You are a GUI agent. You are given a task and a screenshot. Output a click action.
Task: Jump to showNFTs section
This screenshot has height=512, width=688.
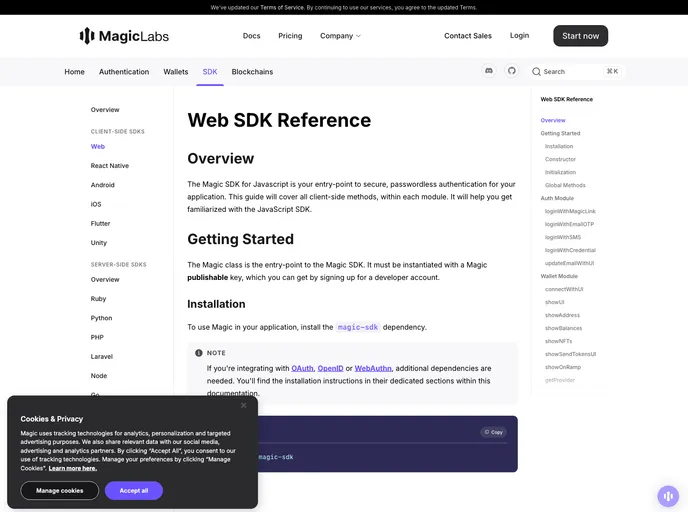click(559, 341)
